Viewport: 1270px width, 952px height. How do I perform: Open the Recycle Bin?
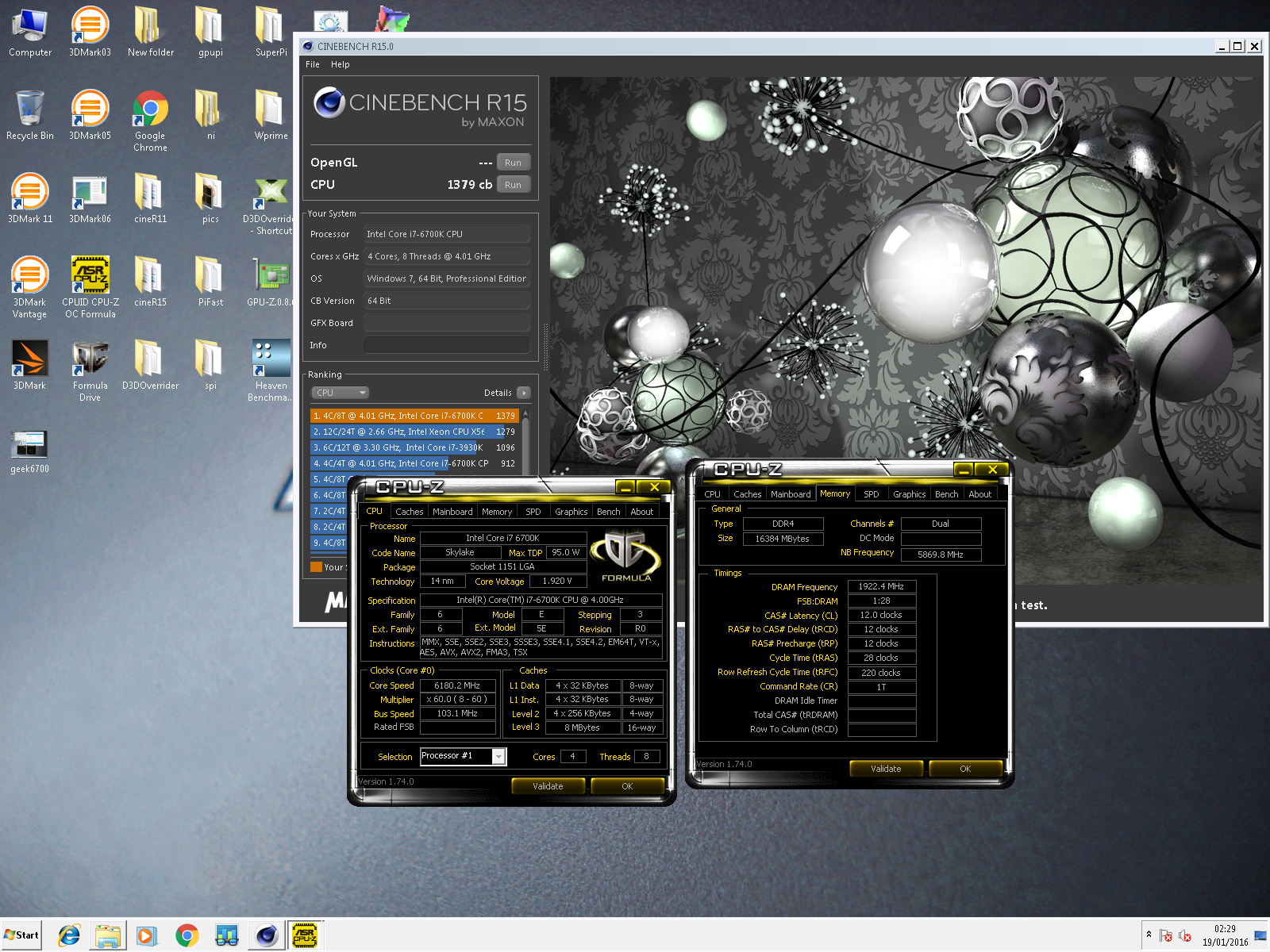[x=30, y=115]
